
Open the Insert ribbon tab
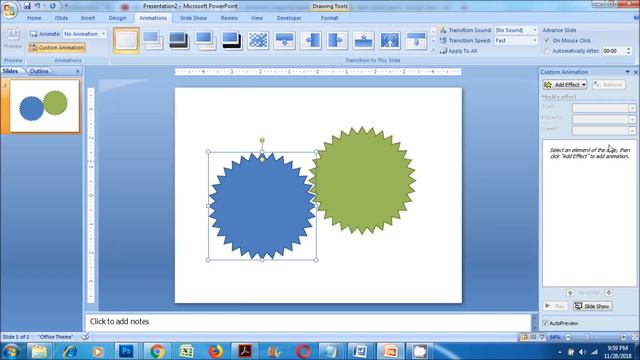tap(88, 18)
